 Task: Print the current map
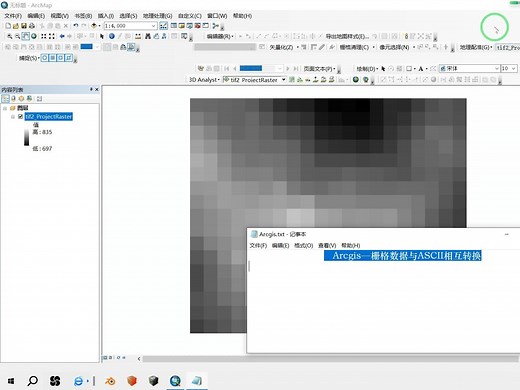tap(32, 26)
